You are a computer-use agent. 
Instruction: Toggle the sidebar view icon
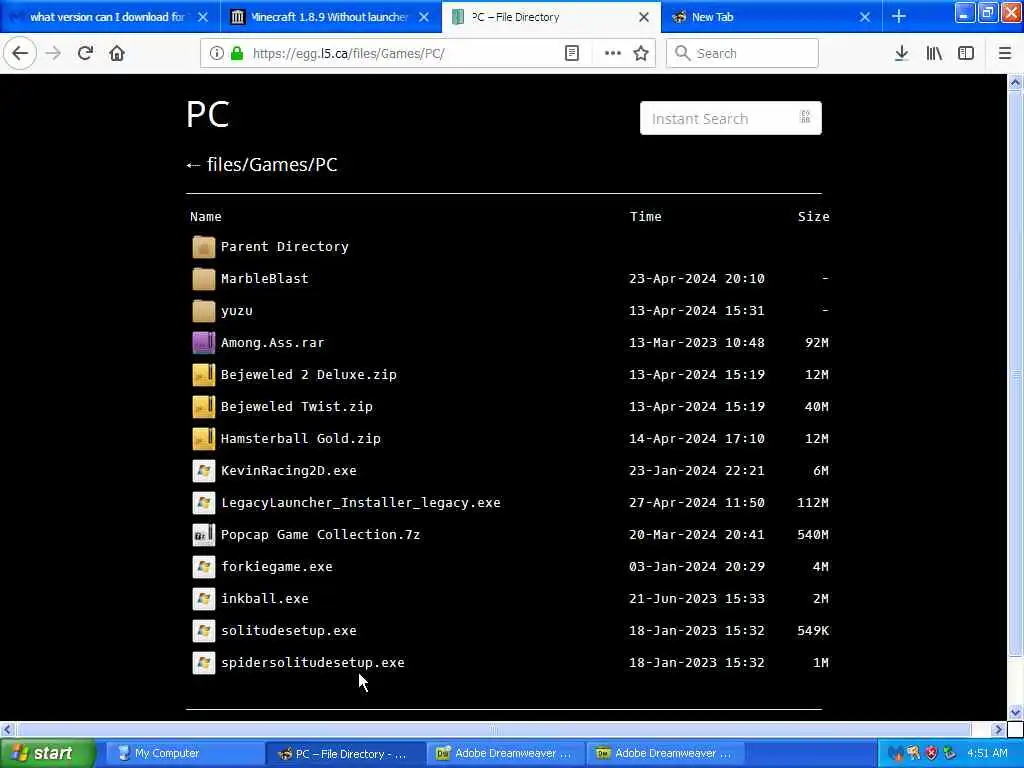(966, 54)
